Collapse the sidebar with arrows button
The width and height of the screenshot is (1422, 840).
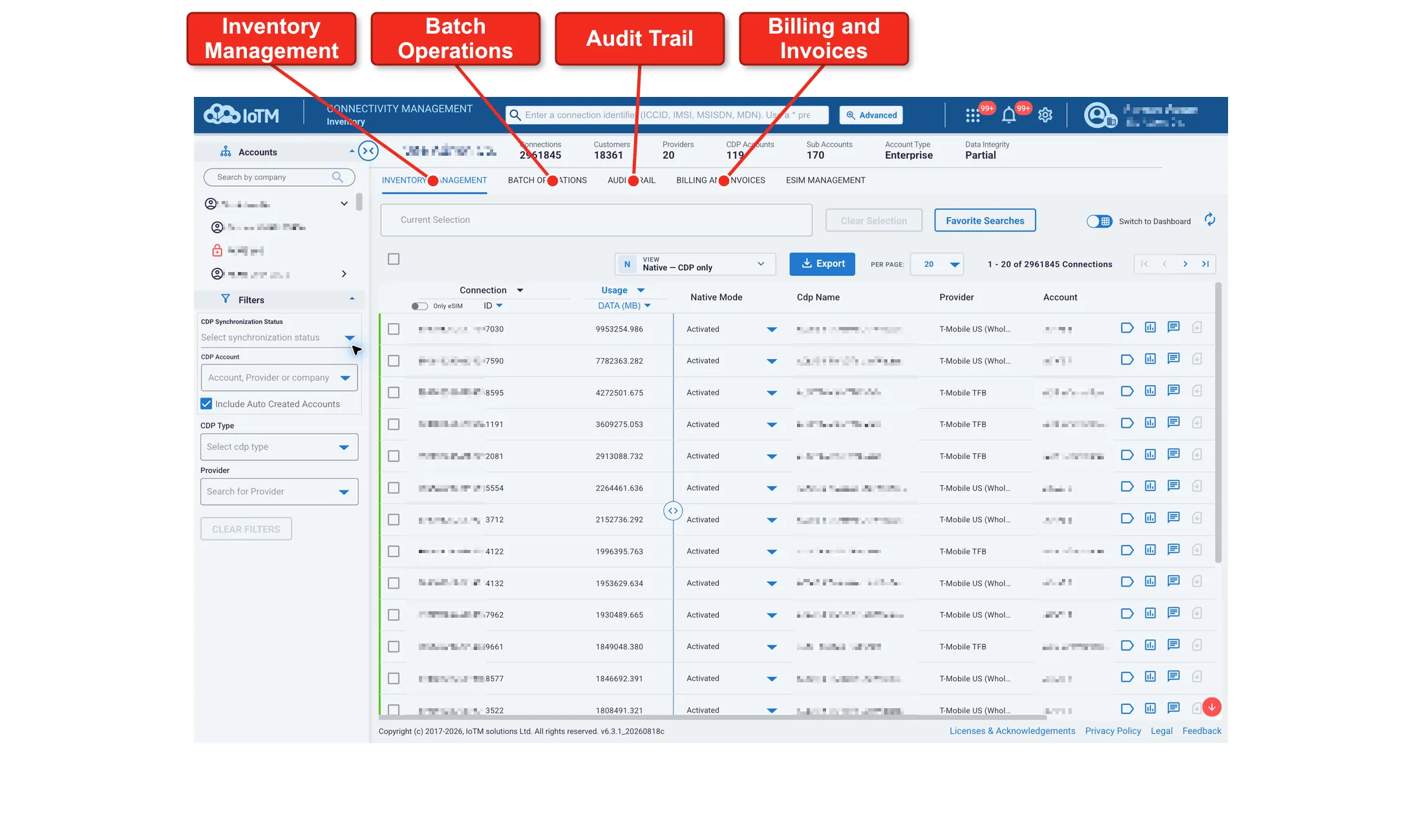tap(368, 151)
